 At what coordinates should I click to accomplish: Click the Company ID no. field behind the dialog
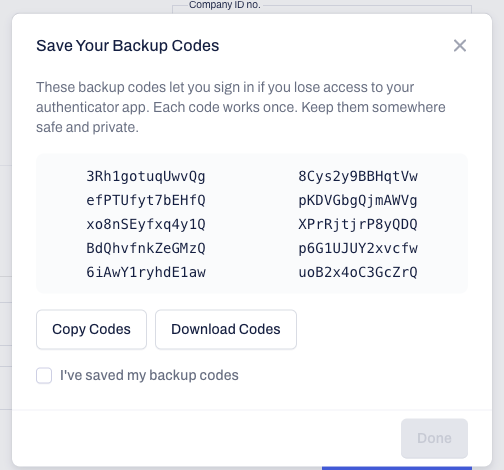322,9
